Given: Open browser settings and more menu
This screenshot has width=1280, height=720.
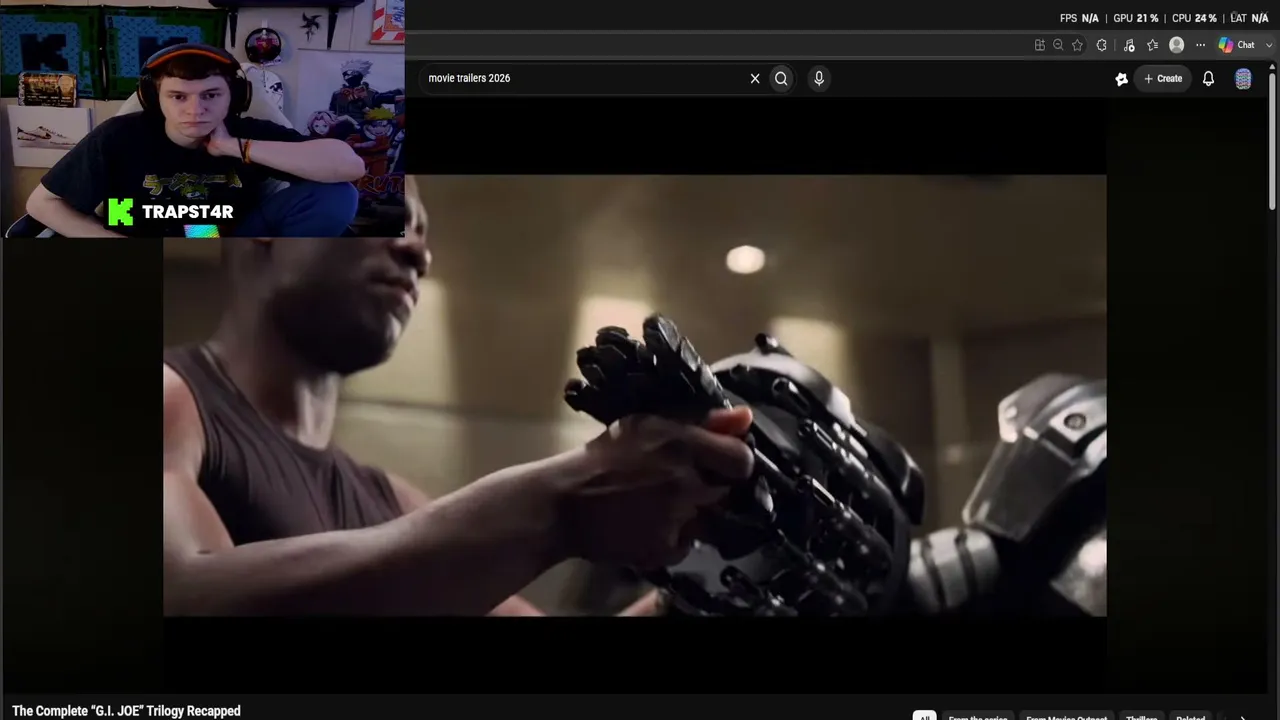Looking at the screenshot, I should click(1201, 45).
